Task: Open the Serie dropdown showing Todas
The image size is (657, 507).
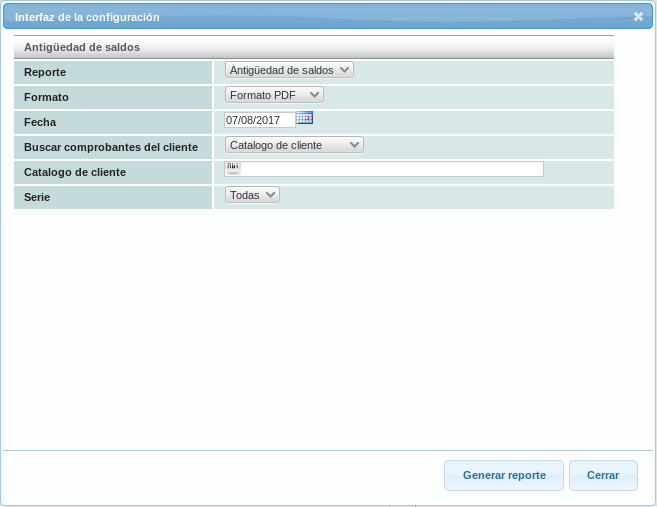Action: pyautogui.click(x=252, y=195)
